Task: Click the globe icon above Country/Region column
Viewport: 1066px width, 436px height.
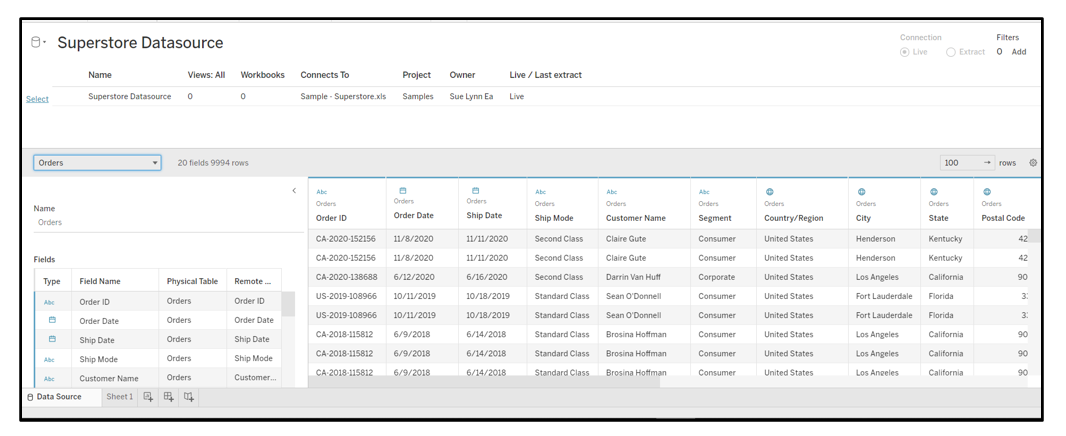Action: pyautogui.click(x=769, y=191)
